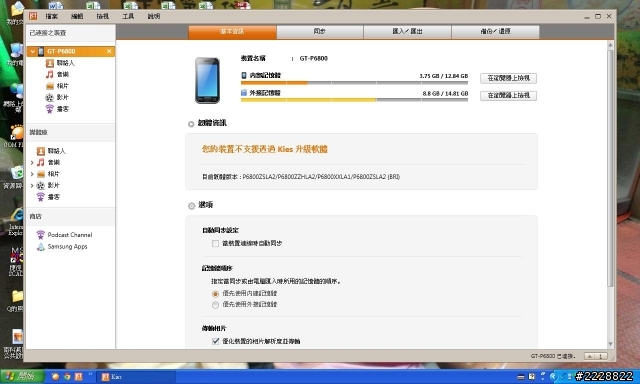Expand the library Photos (相片) node
Image resolution: width=640 pixels, height=384 pixels.
[x=32, y=174]
